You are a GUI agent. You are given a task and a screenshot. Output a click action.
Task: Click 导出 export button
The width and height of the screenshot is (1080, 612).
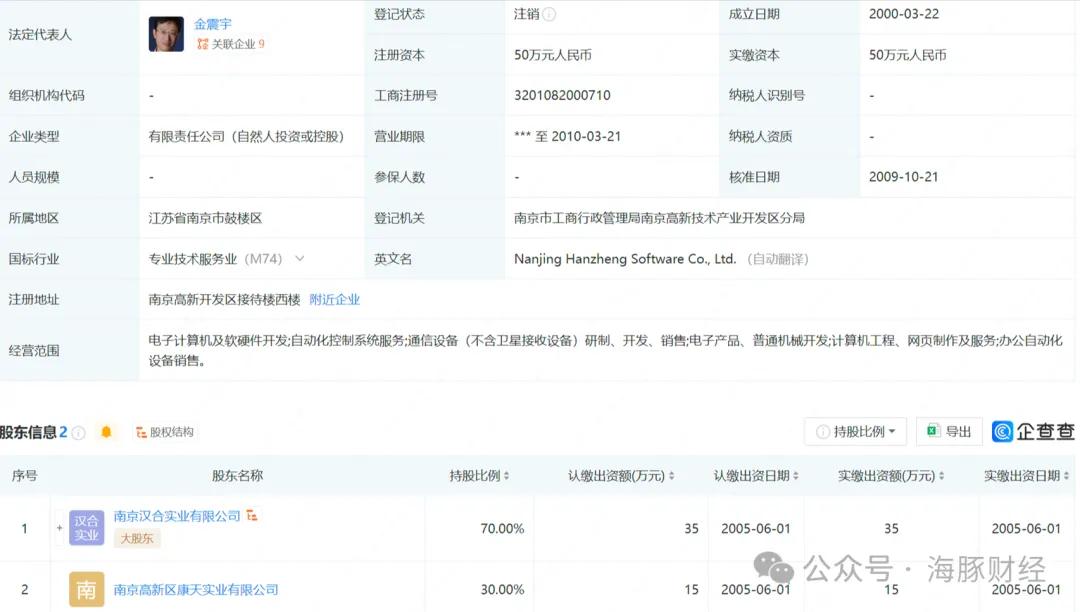pyautogui.click(x=949, y=432)
